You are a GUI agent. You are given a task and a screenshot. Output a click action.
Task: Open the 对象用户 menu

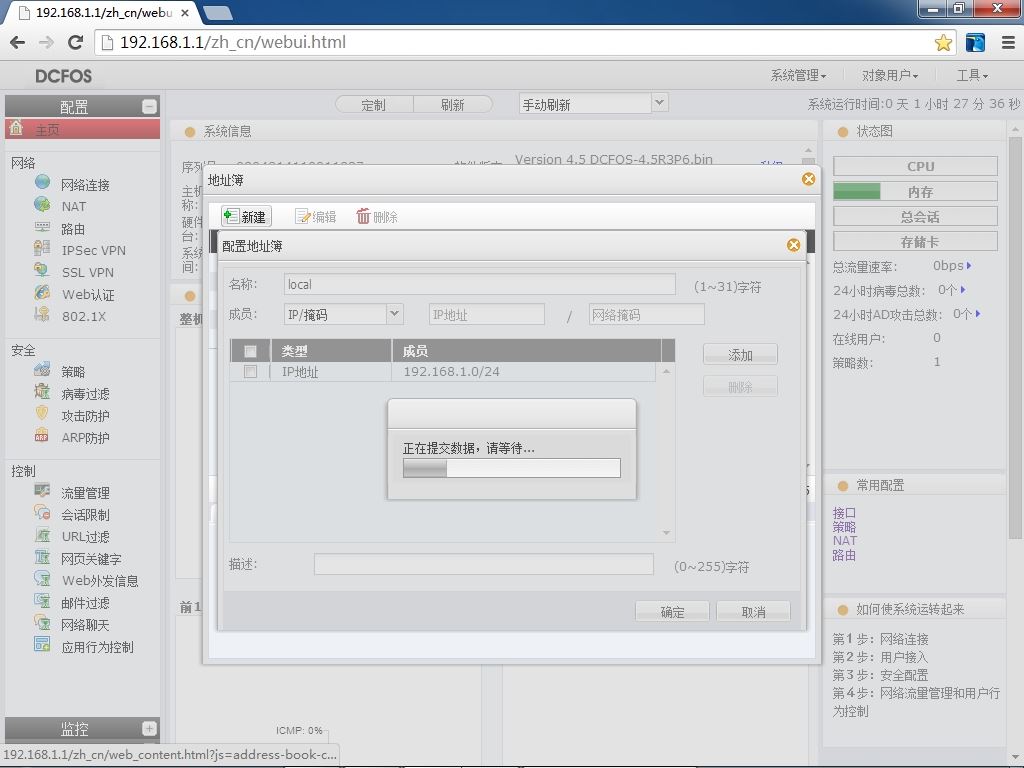[889, 76]
